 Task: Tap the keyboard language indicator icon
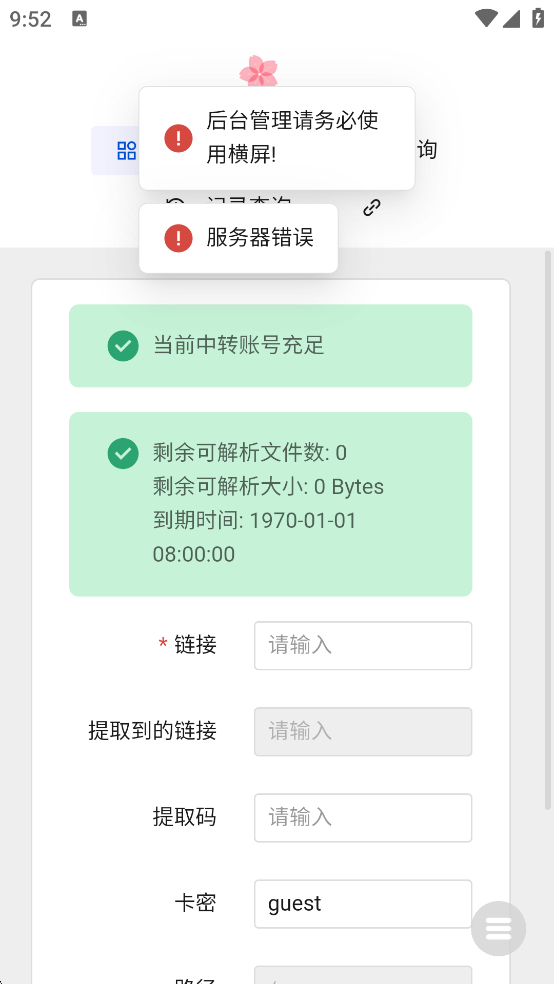coord(80,19)
